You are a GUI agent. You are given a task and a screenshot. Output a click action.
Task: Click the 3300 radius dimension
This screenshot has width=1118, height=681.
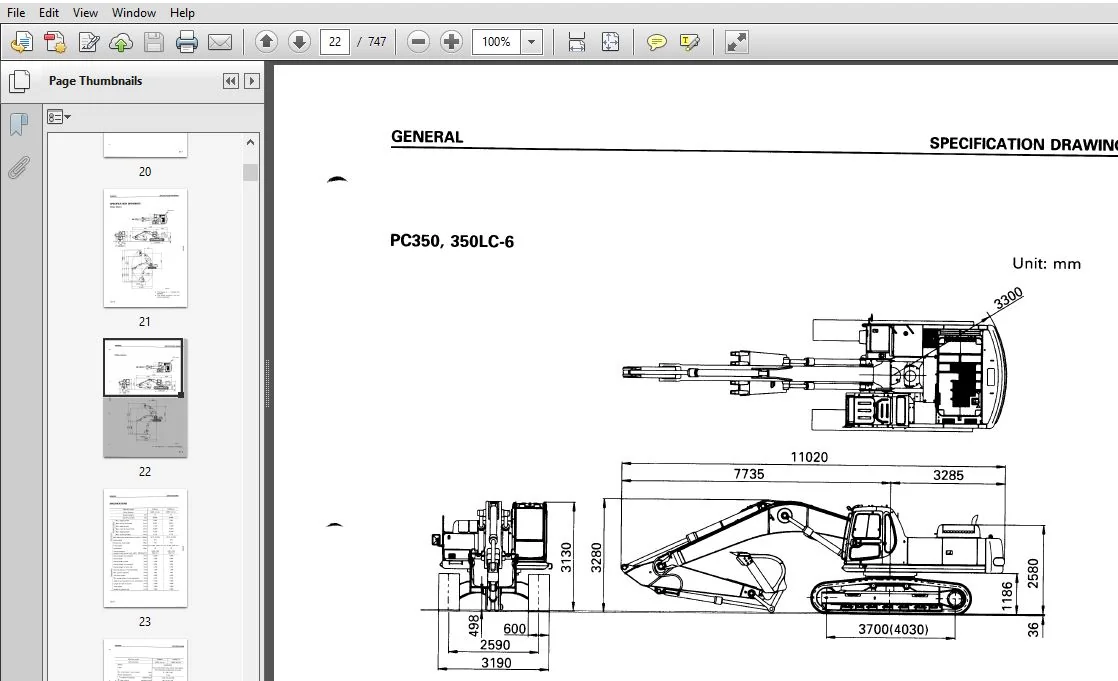[1008, 298]
